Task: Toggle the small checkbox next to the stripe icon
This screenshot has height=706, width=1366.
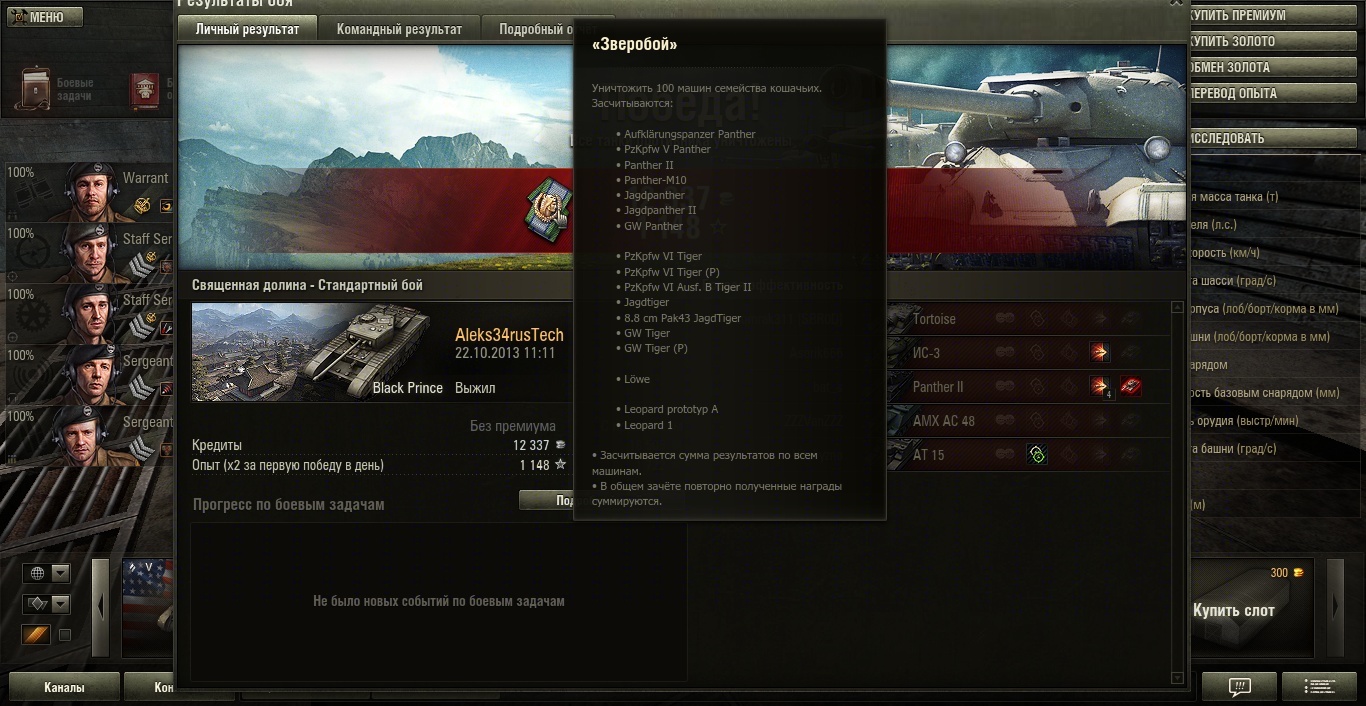Action: (x=65, y=635)
